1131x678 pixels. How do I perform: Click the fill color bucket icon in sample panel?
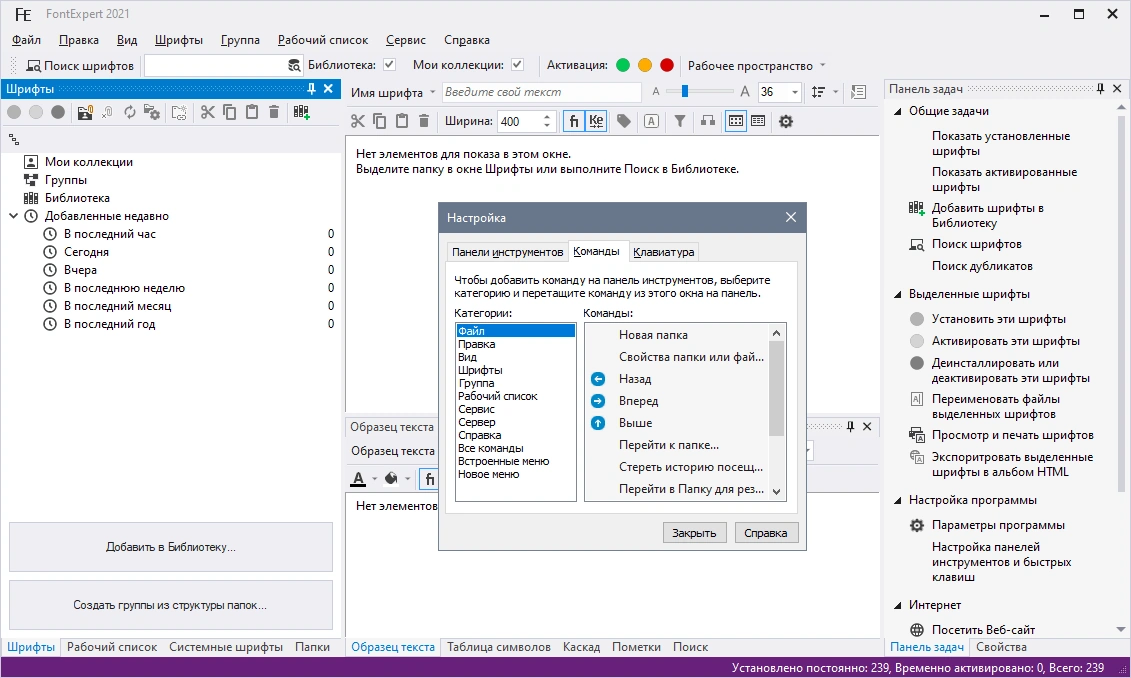click(392, 478)
